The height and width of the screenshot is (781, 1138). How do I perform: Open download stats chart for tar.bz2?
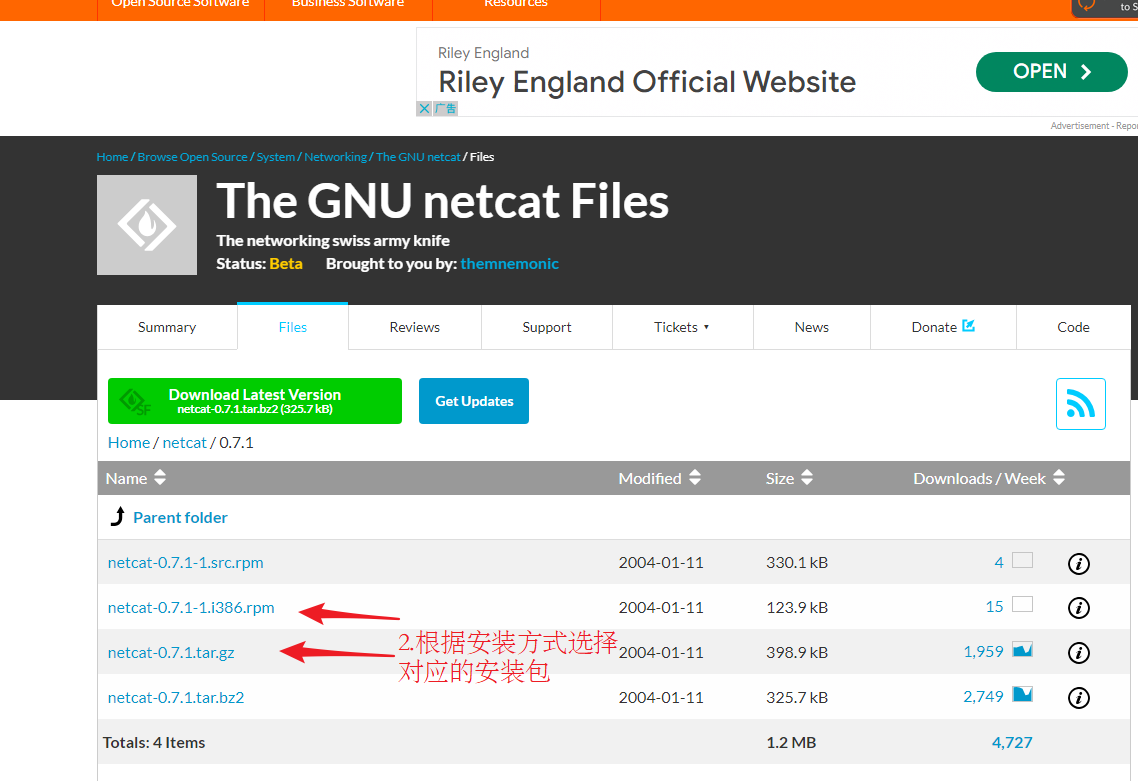1022,695
